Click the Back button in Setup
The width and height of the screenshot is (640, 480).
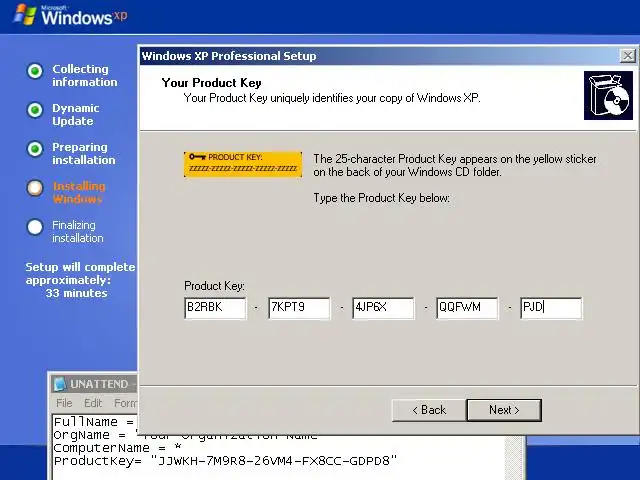429,410
